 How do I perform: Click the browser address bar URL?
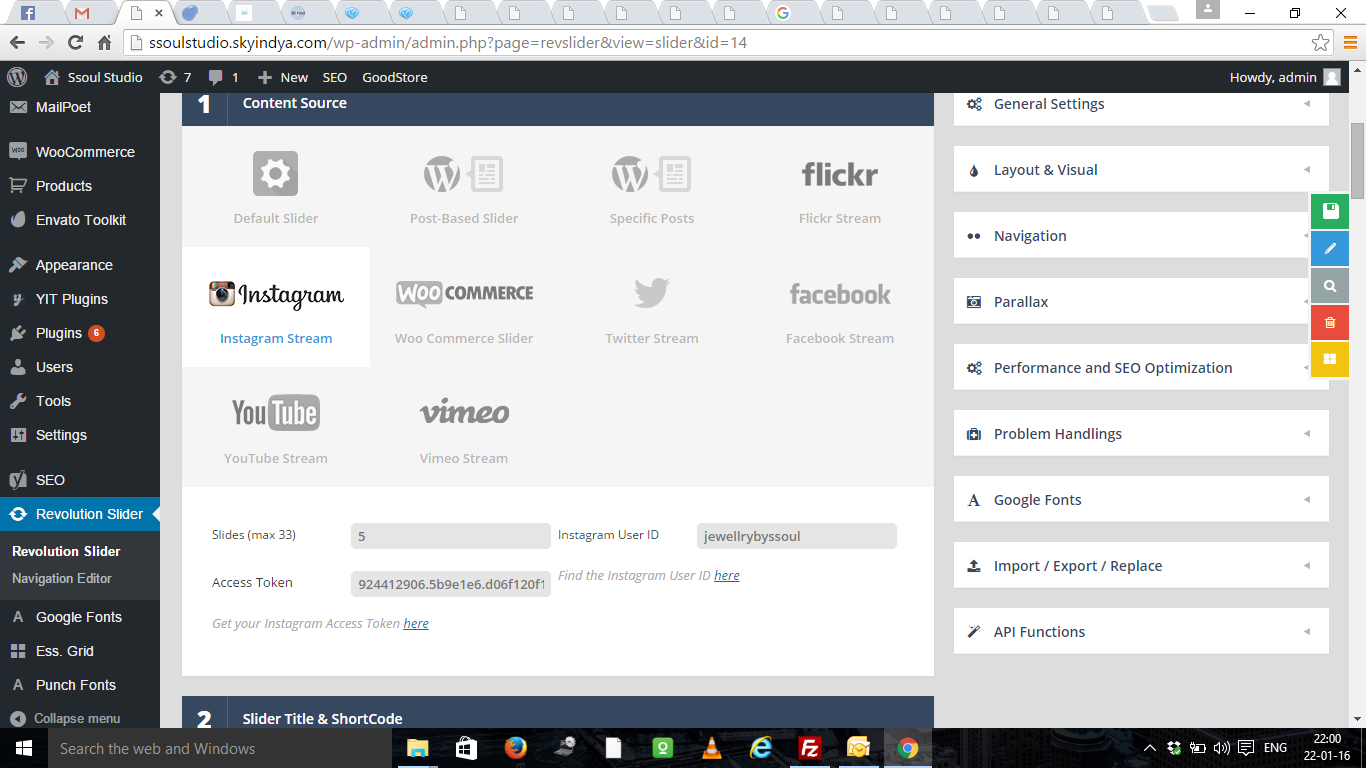(448, 43)
